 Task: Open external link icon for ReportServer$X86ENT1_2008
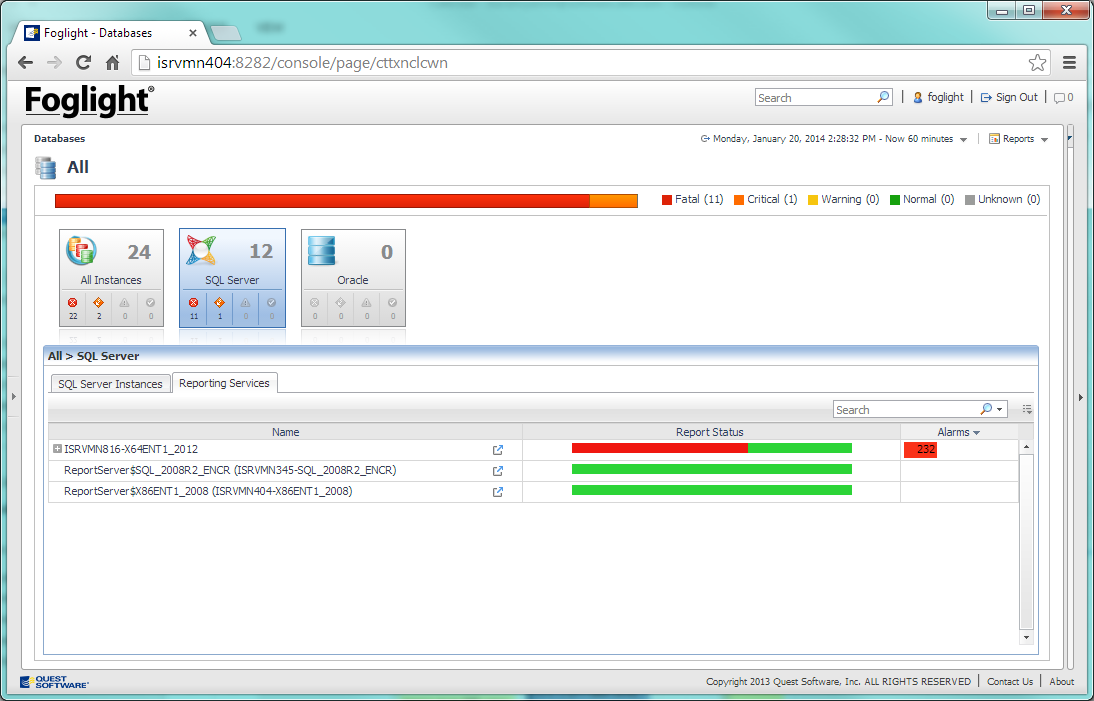click(x=497, y=492)
